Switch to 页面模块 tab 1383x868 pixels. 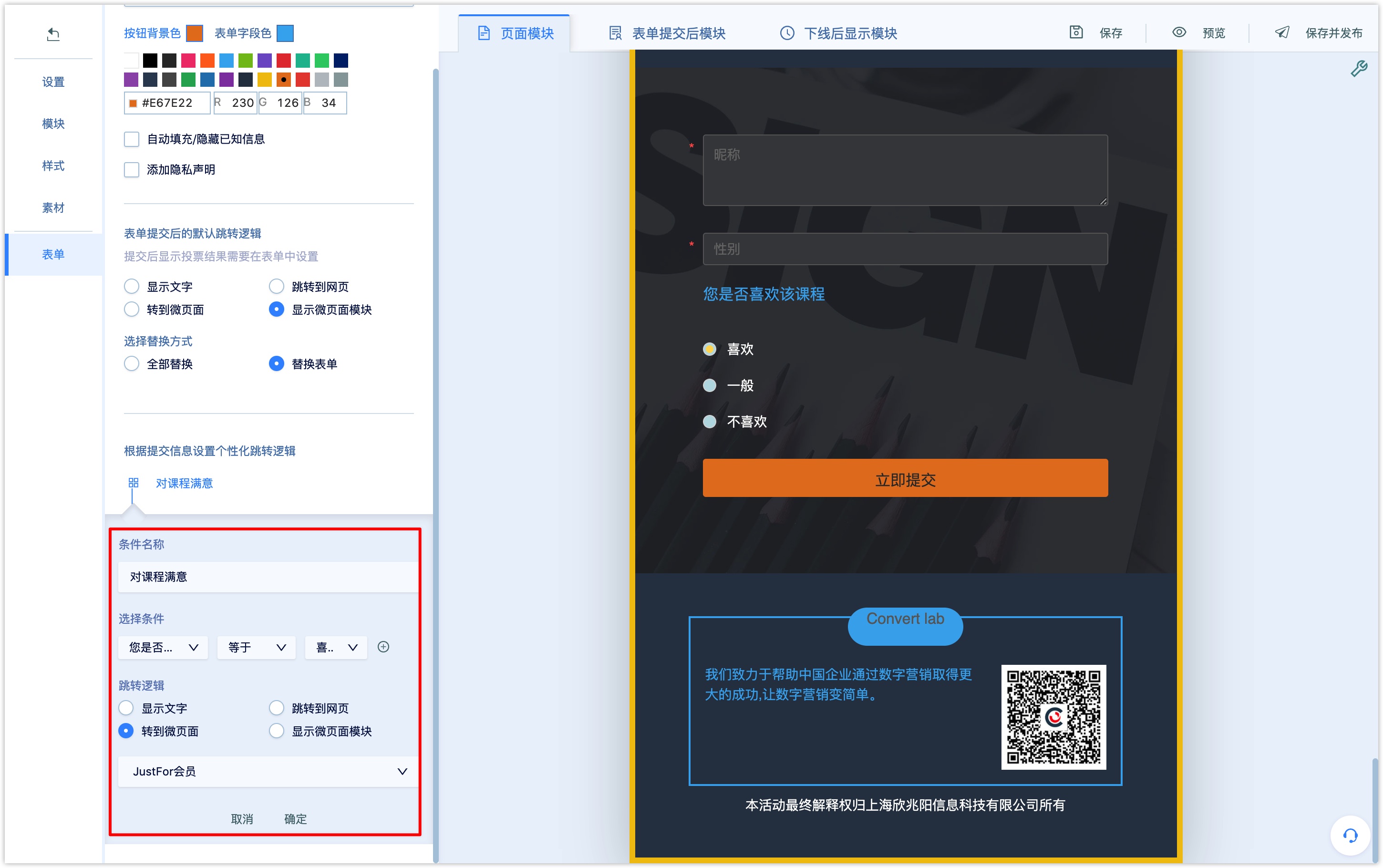[x=514, y=33]
